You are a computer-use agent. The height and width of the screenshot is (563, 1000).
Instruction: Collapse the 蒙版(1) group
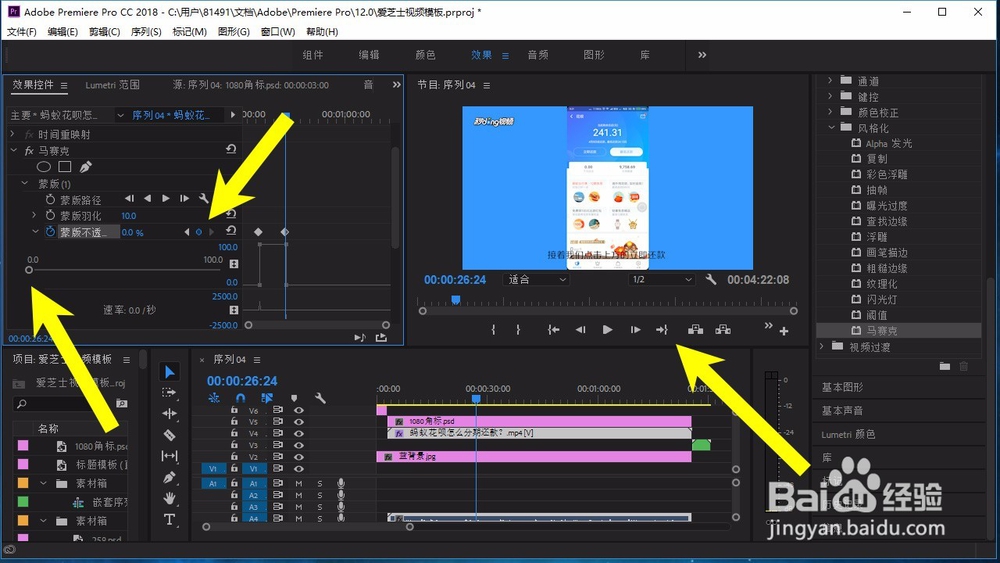(25, 183)
